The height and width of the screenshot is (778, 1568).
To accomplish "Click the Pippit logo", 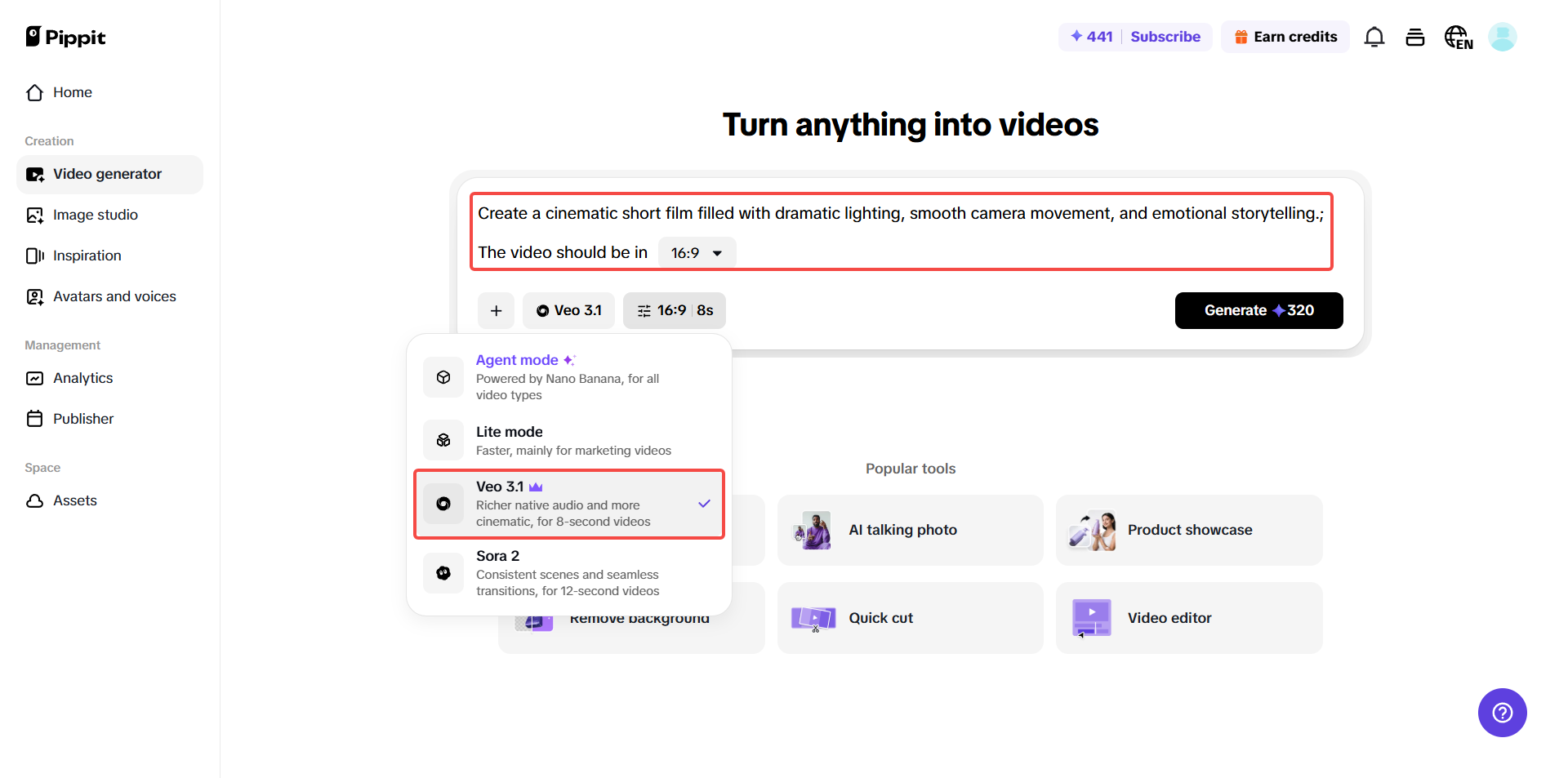I will pyautogui.click(x=65, y=37).
